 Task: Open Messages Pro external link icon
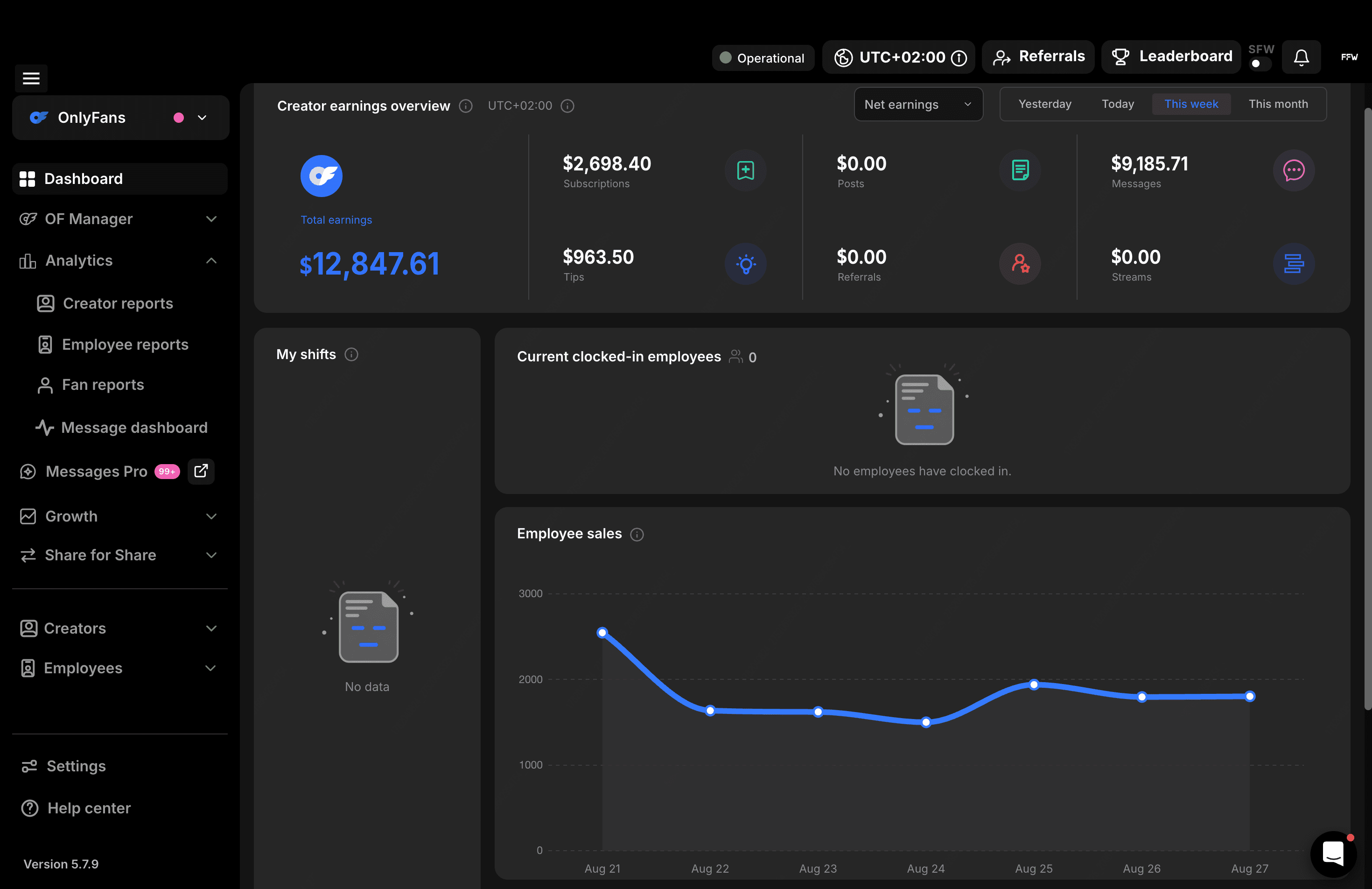pyautogui.click(x=201, y=471)
